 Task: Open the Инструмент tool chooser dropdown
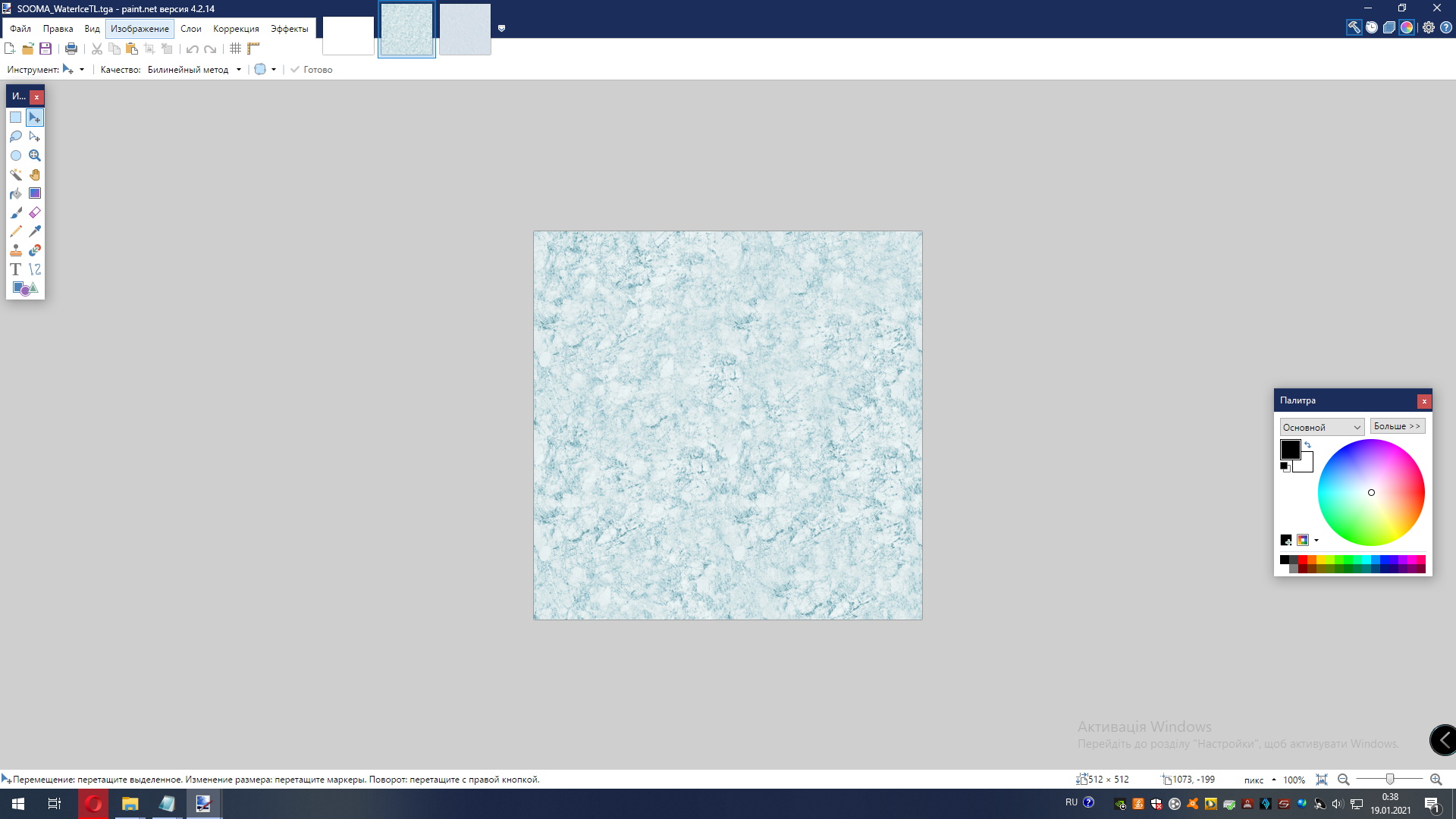82,70
